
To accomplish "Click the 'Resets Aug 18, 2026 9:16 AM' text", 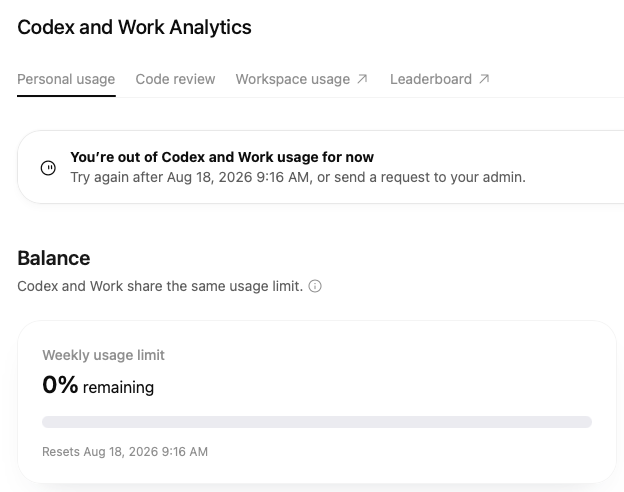I will (125, 452).
